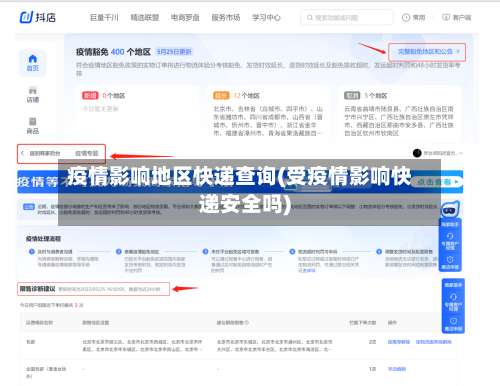The width and height of the screenshot is (500, 386).
Task: Open the 完整豁免地区和公告 link
Action: point(427,52)
